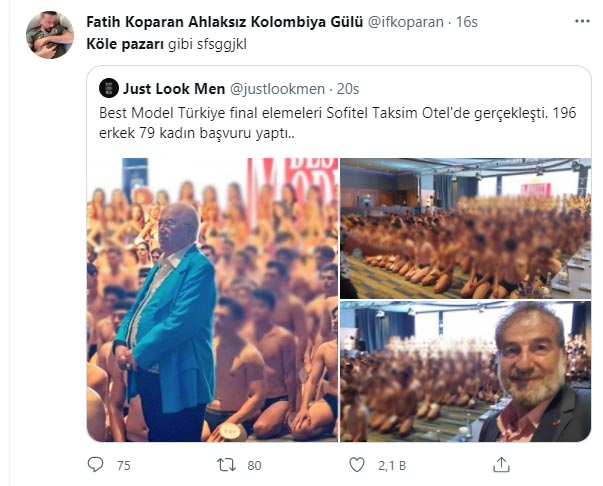The height and width of the screenshot is (486, 603).
Task: Click the Just Look Men display name
Action: pyautogui.click(x=174, y=89)
